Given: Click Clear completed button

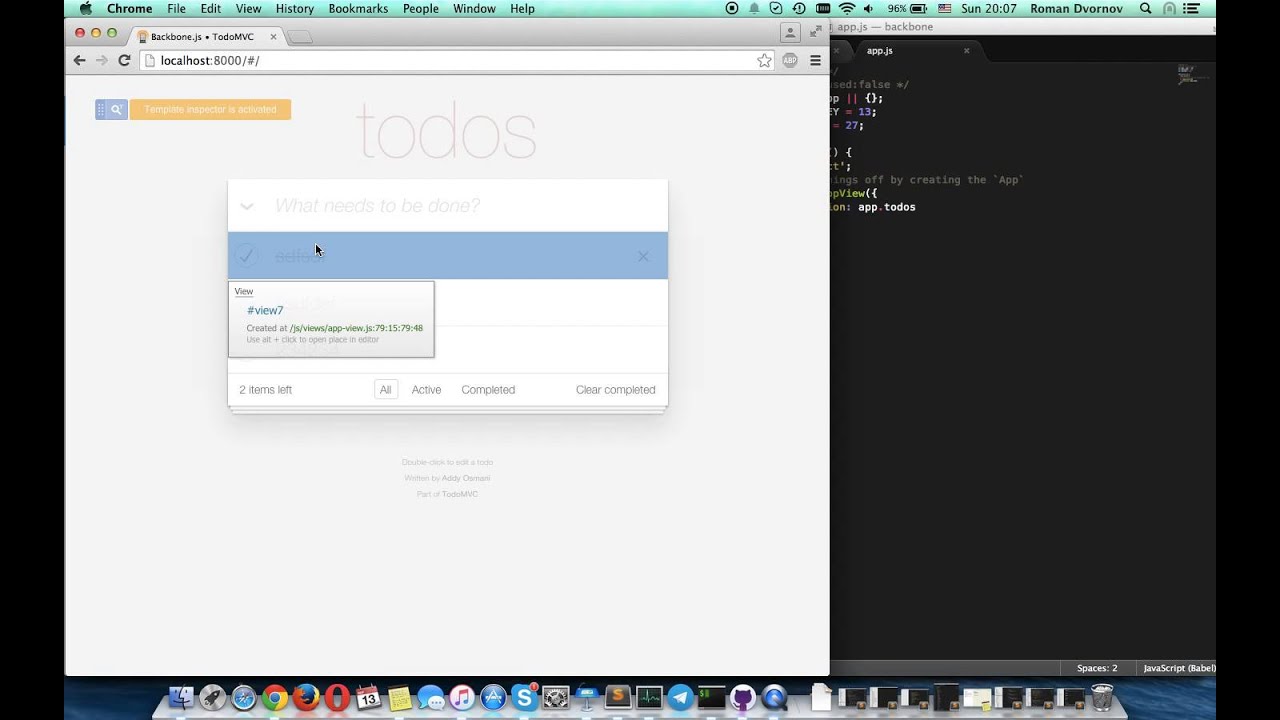Looking at the screenshot, I should tap(616, 390).
